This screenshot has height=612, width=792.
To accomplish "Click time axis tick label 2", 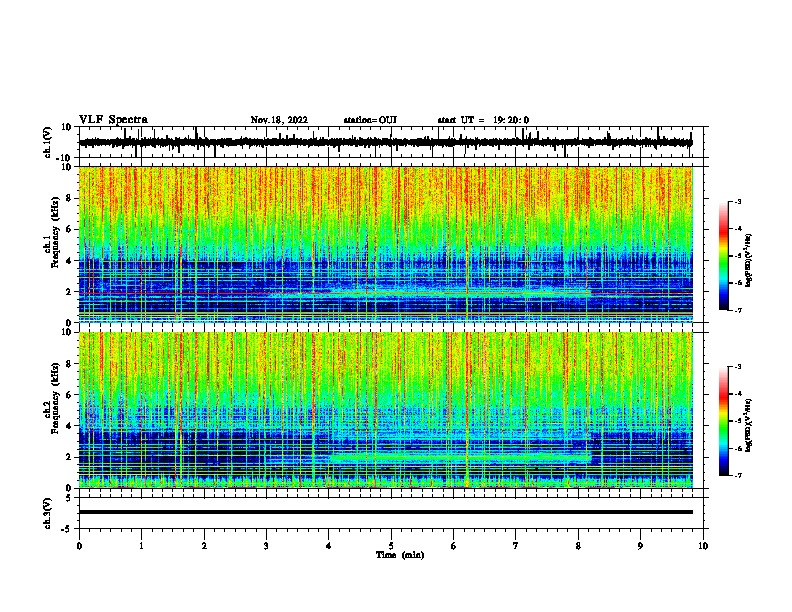I will (x=204, y=546).
